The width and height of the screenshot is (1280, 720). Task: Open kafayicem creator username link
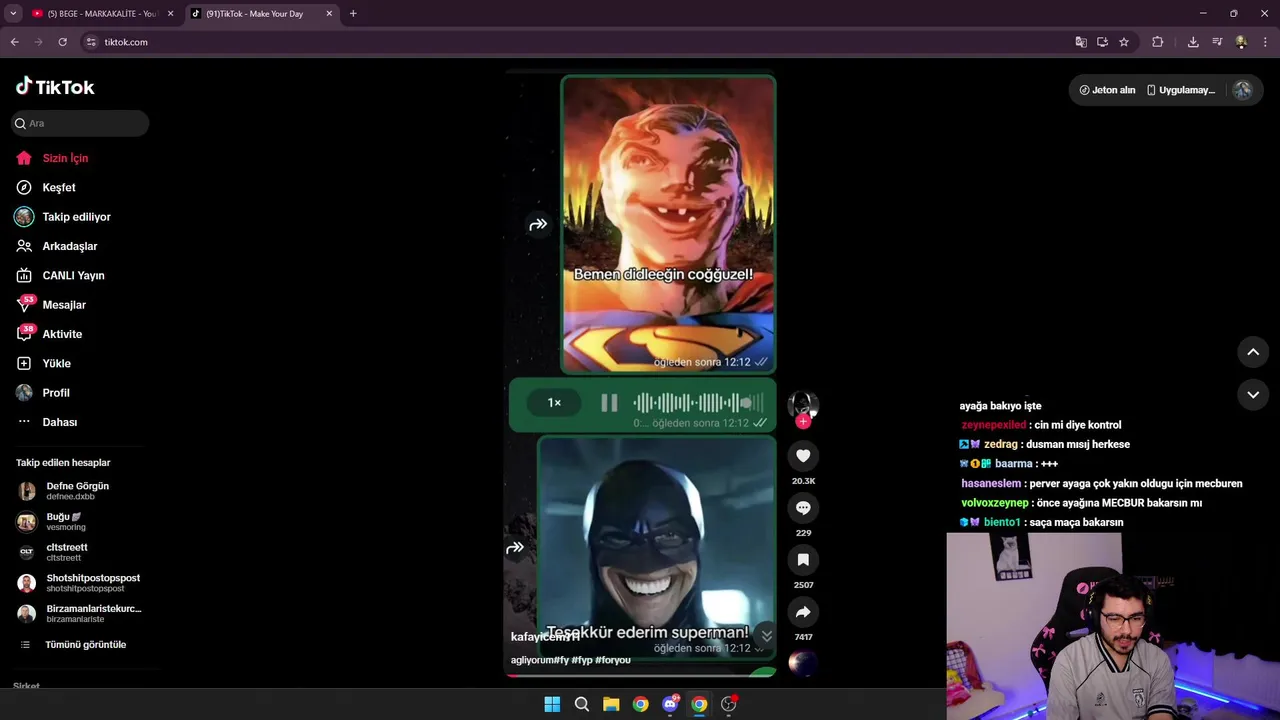point(544,637)
